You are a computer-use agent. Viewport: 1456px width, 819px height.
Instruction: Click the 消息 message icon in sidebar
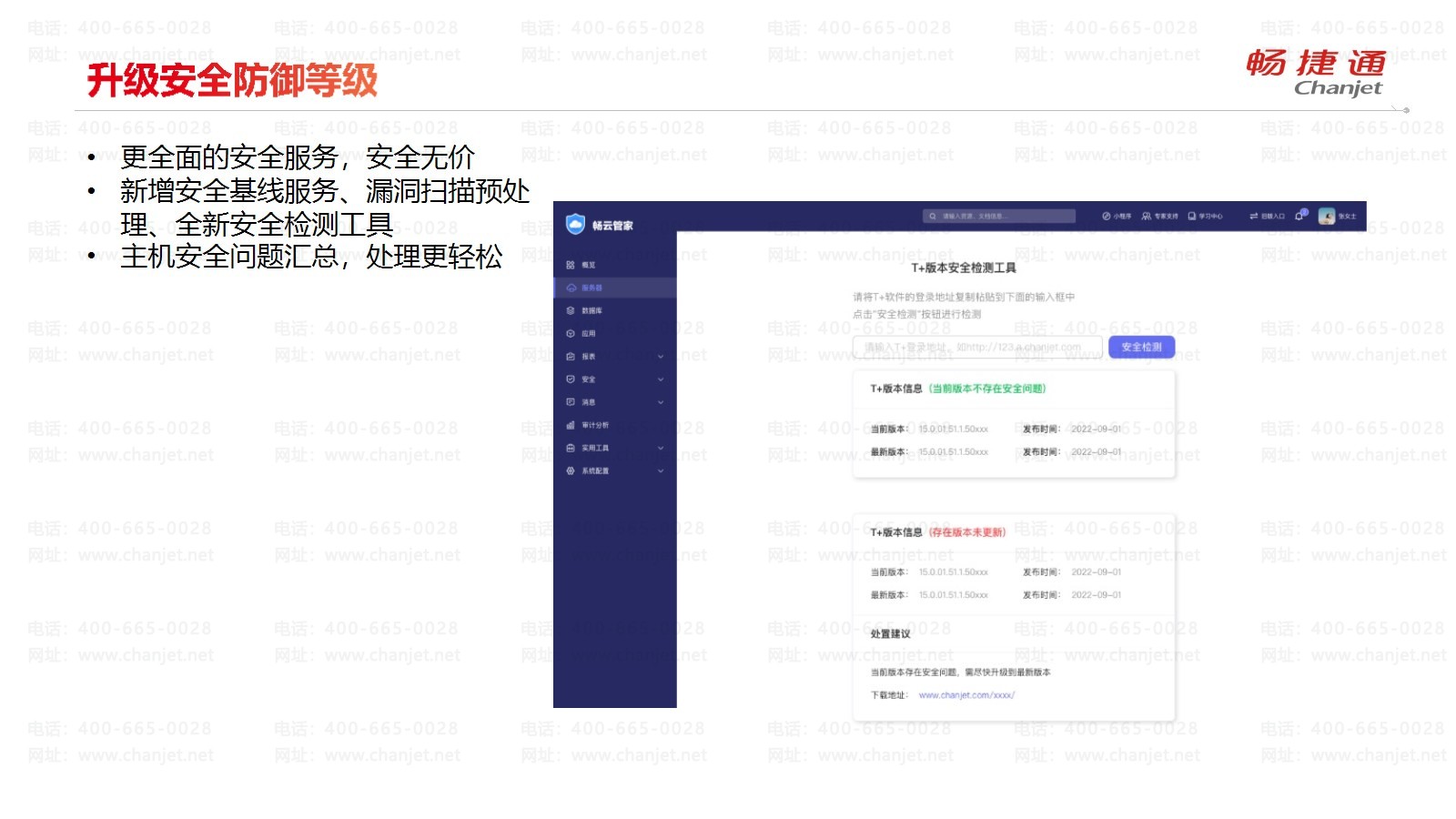click(x=571, y=401)
